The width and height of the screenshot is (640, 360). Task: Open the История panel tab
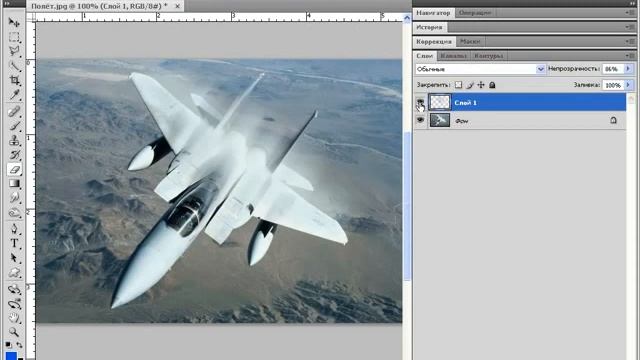click(x=429, y=27)
